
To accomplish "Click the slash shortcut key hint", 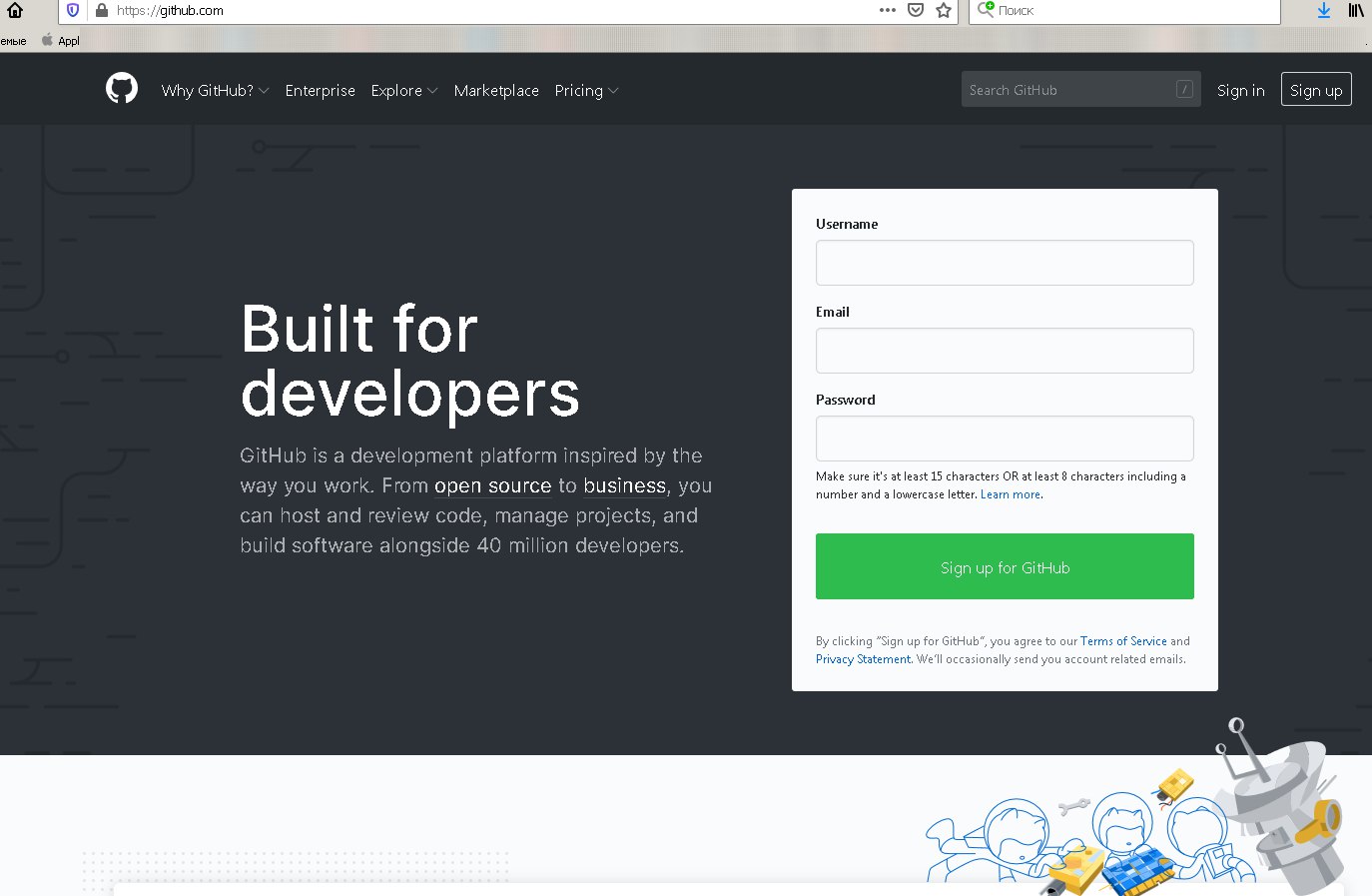I will click(1184, 89).
